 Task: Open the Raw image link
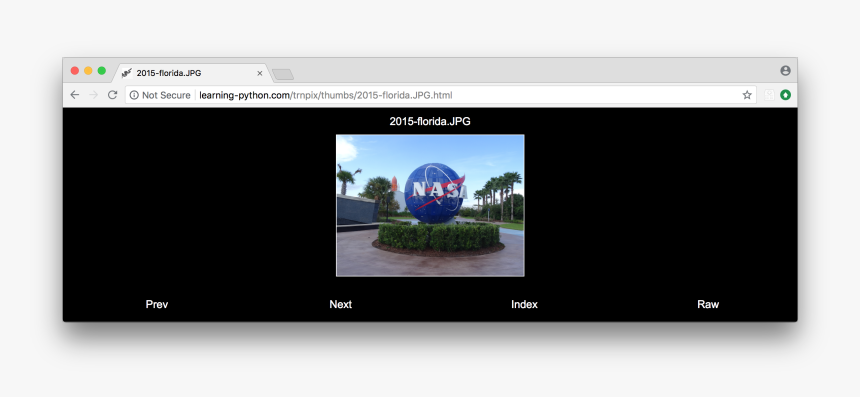click(x=708, y=304)
